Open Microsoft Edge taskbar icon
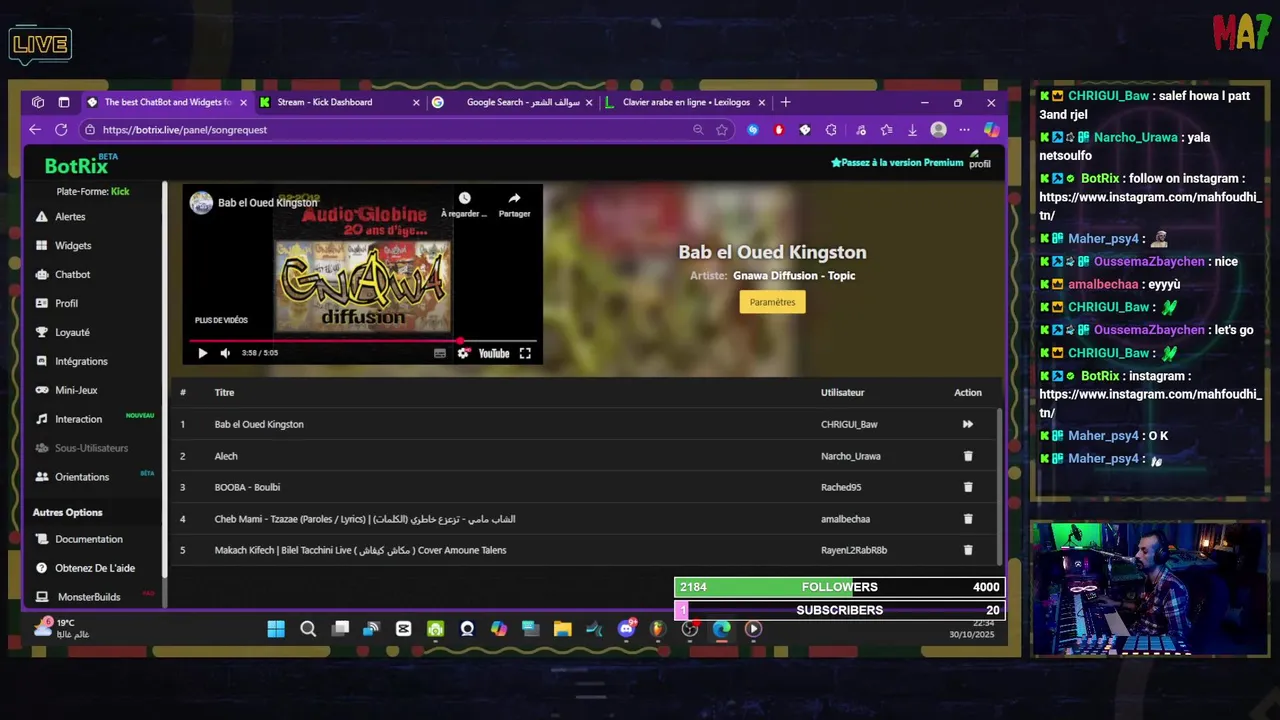1280x720 pixels. click(721, 629)
